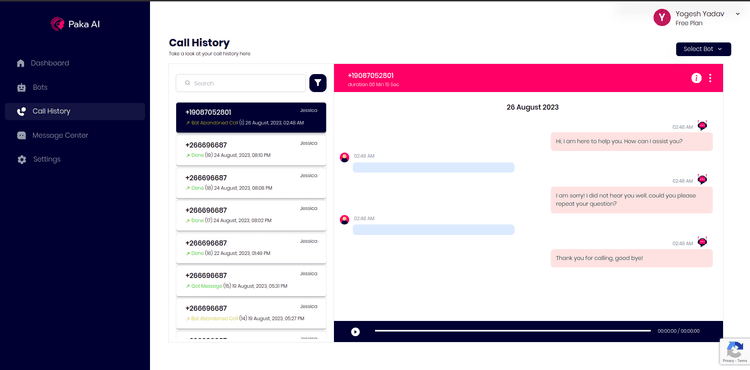Open call (19) from 24 August 08:10 PM
Viewport: 750px width, 370px height.
pos(251,150)
